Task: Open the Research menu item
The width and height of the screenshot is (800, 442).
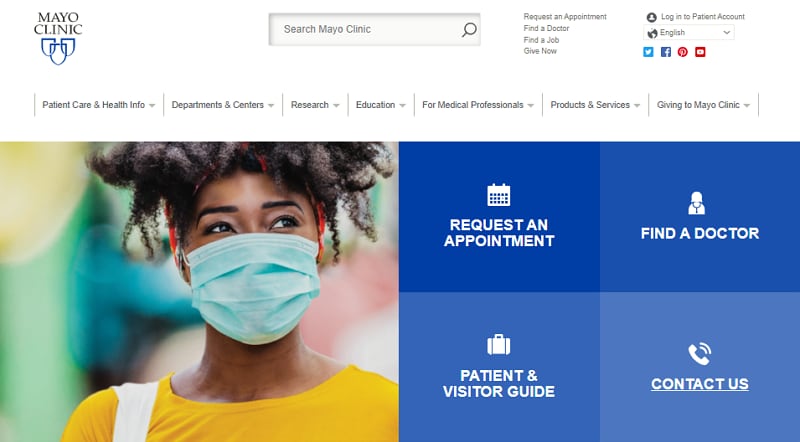Action: (315, 105)
